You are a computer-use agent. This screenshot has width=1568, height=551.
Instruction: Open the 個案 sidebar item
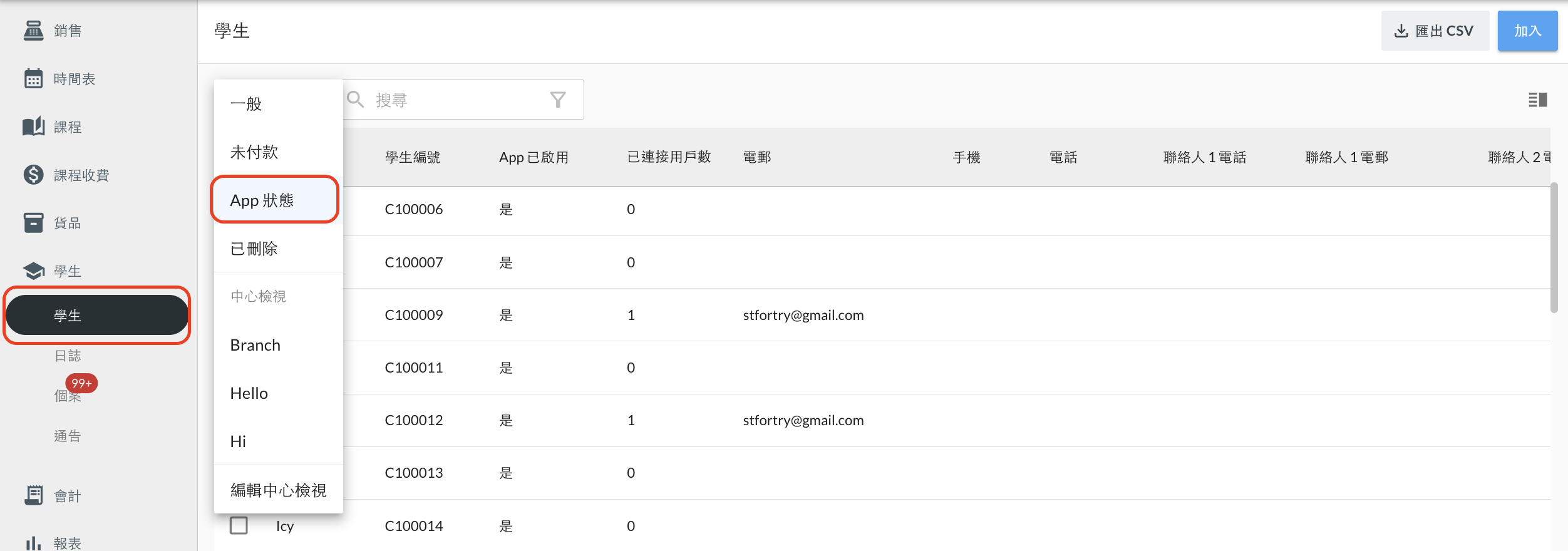pyautogui.click(x=68, y=396)
